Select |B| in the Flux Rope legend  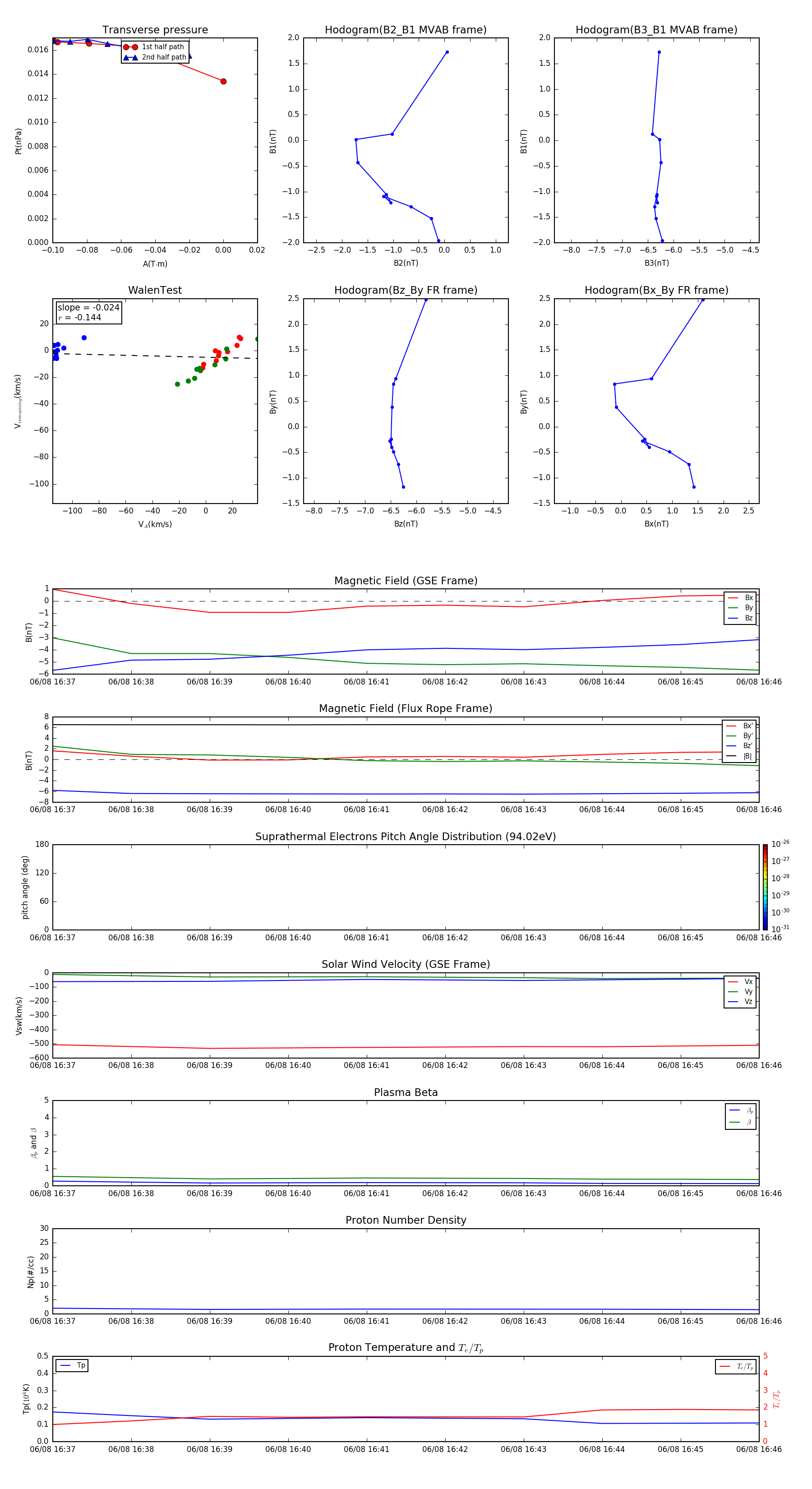coord(739,757)
